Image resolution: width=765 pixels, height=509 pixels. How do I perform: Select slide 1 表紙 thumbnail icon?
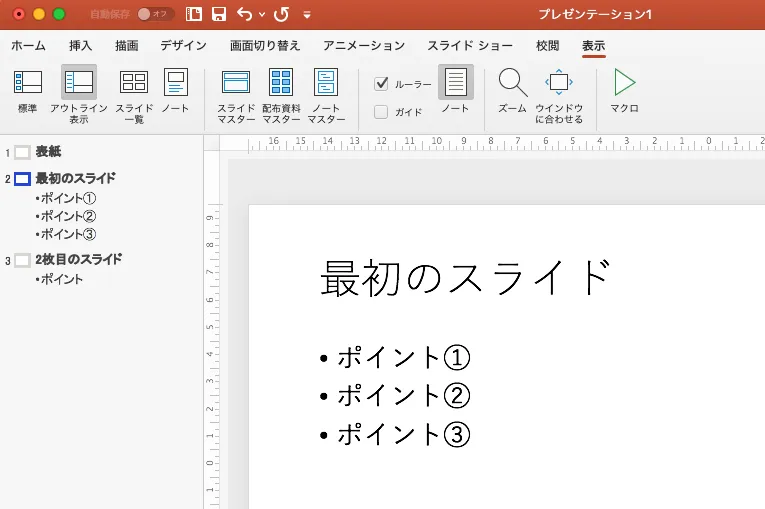point(22,152)
